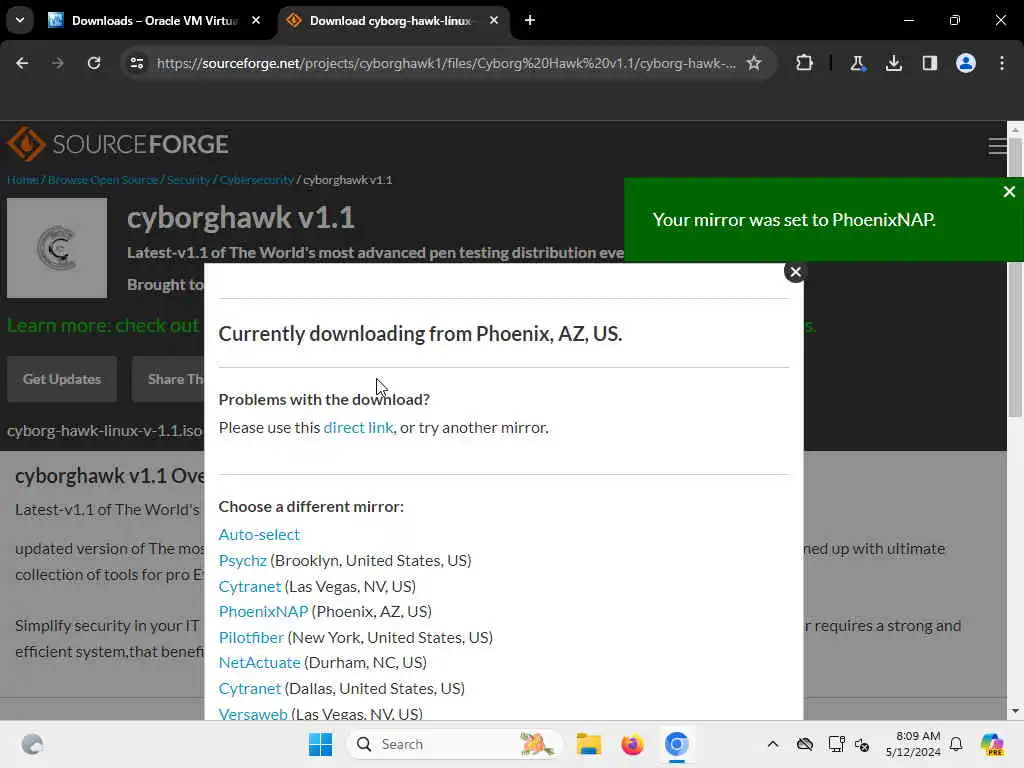Open the Security breadcrumb link

[188, 180]
